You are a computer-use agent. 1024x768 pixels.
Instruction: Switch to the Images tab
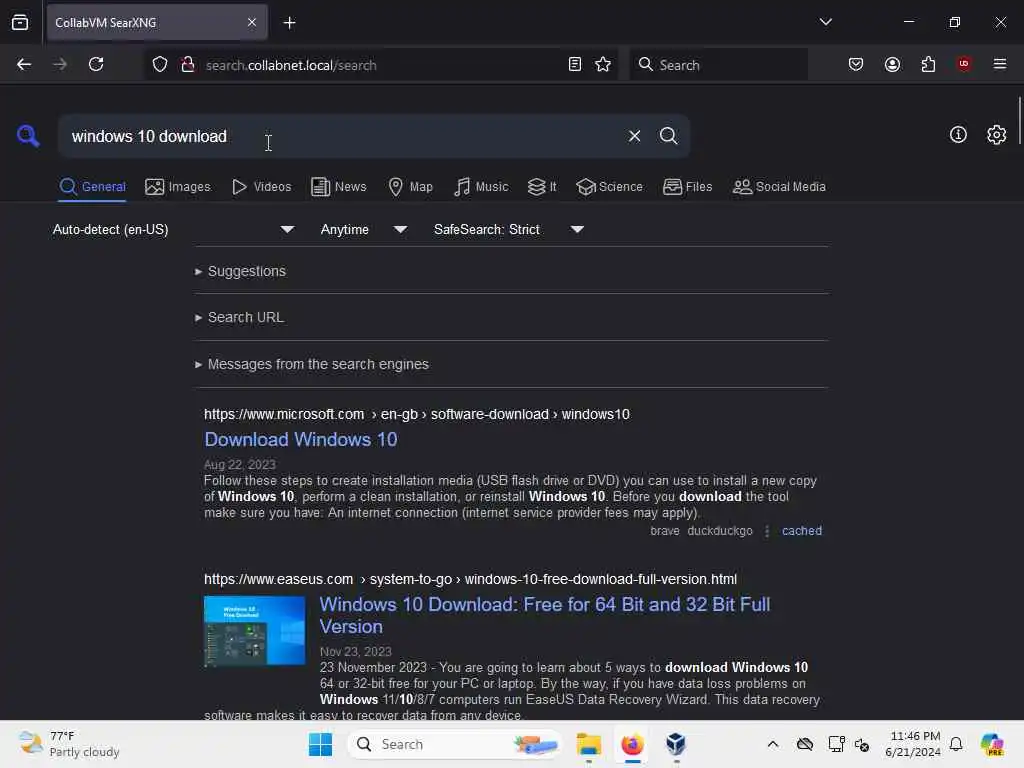178,187
